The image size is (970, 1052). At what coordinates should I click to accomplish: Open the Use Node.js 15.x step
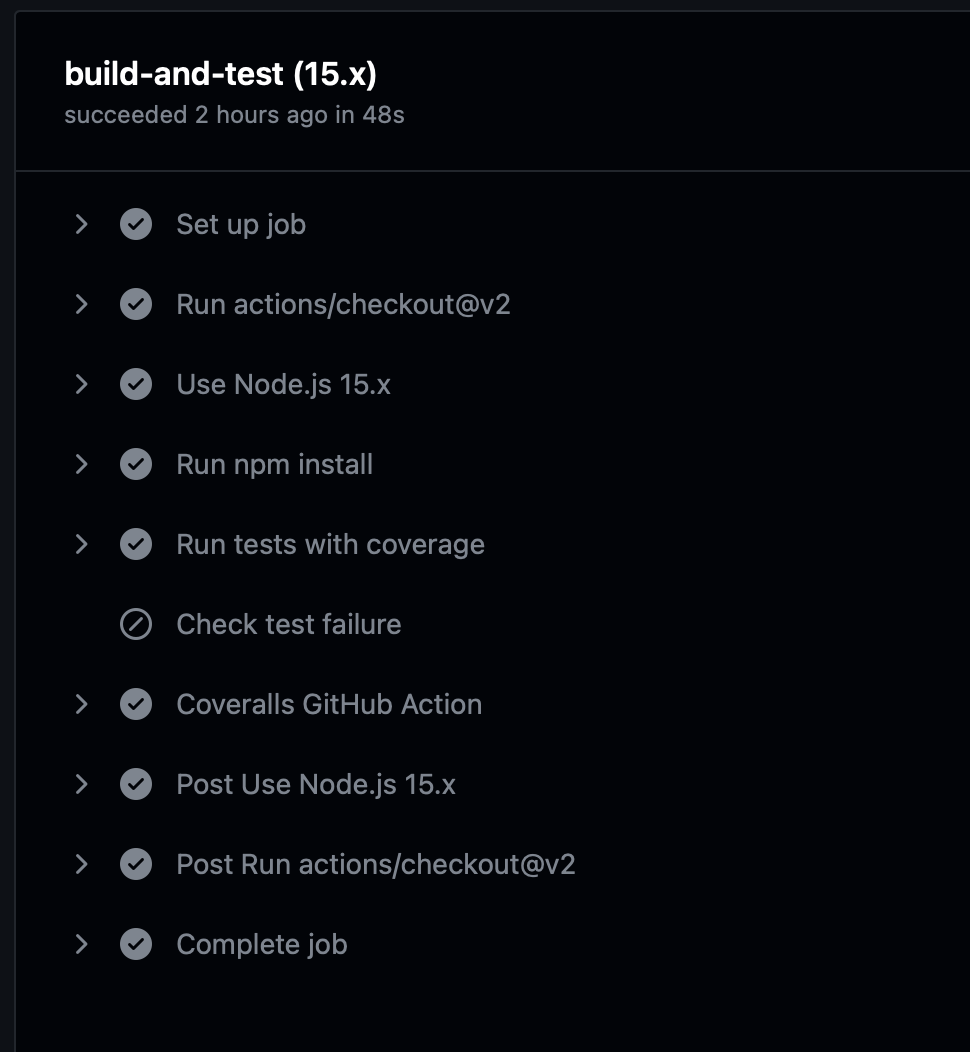click(283, 385)
